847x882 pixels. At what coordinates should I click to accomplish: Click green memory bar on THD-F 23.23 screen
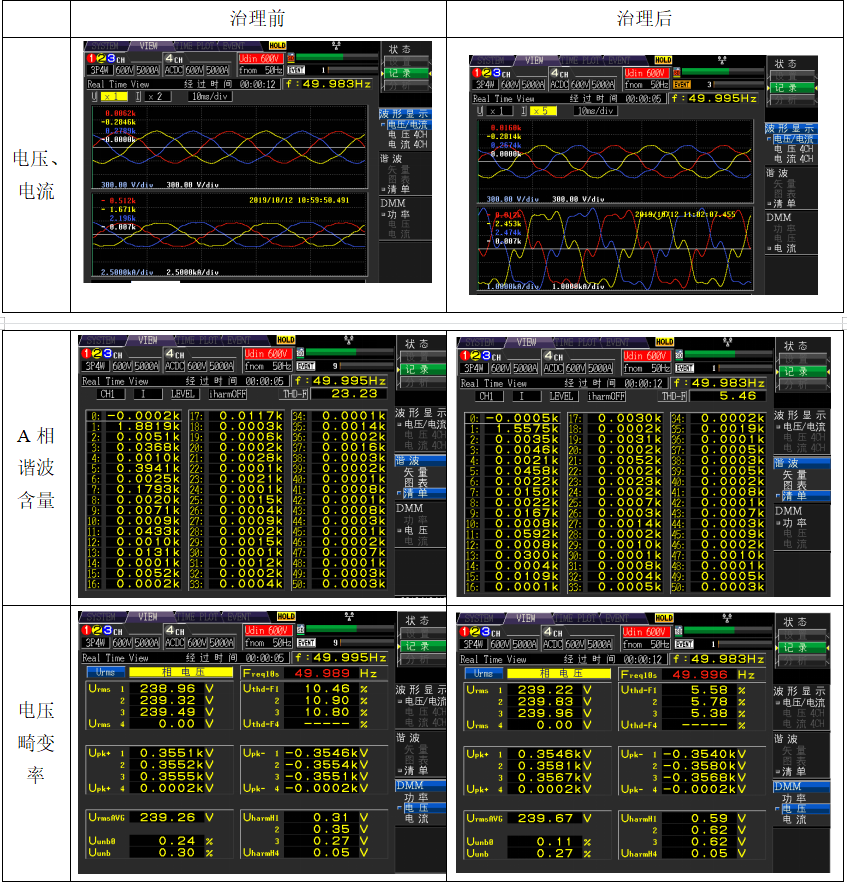tap(331, 352)
